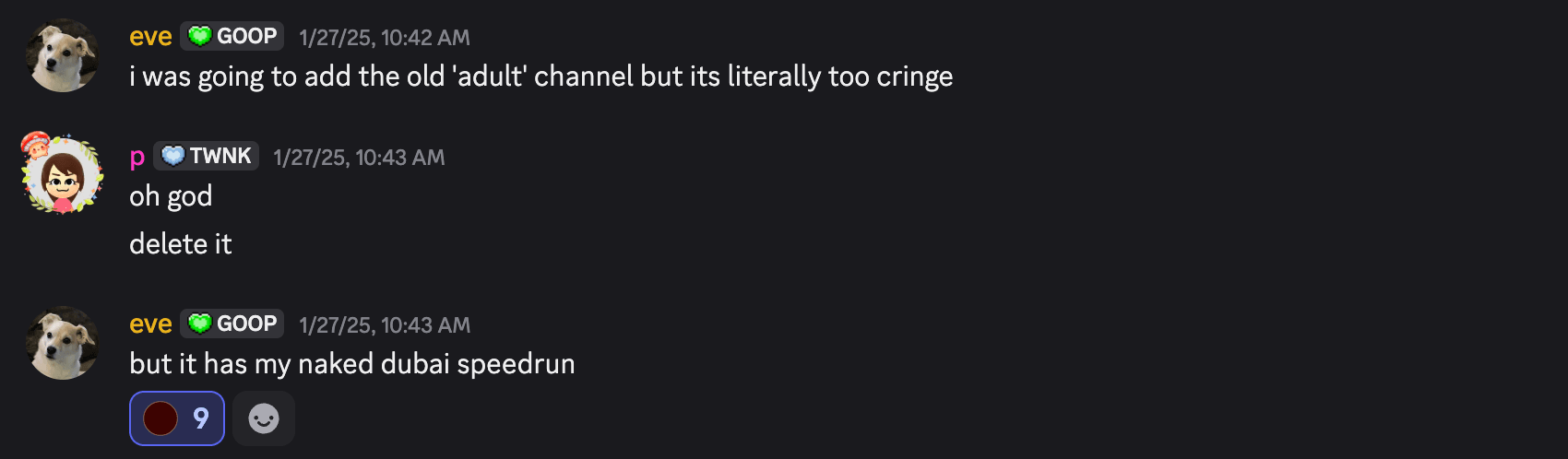Viewport: 1568px width, 459px height.
Task: Open p's profile from the Mii avatar
Action: click(62, 175)
